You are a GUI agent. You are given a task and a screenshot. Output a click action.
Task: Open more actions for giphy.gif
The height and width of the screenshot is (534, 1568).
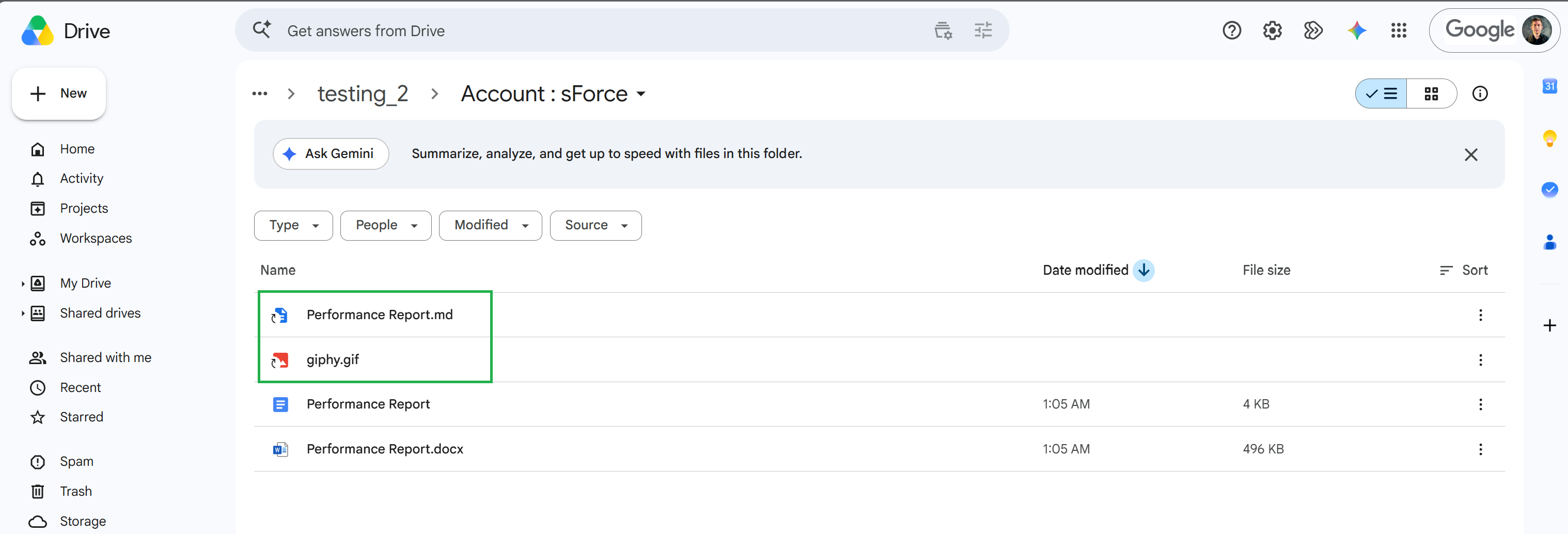pos(1480,360)
